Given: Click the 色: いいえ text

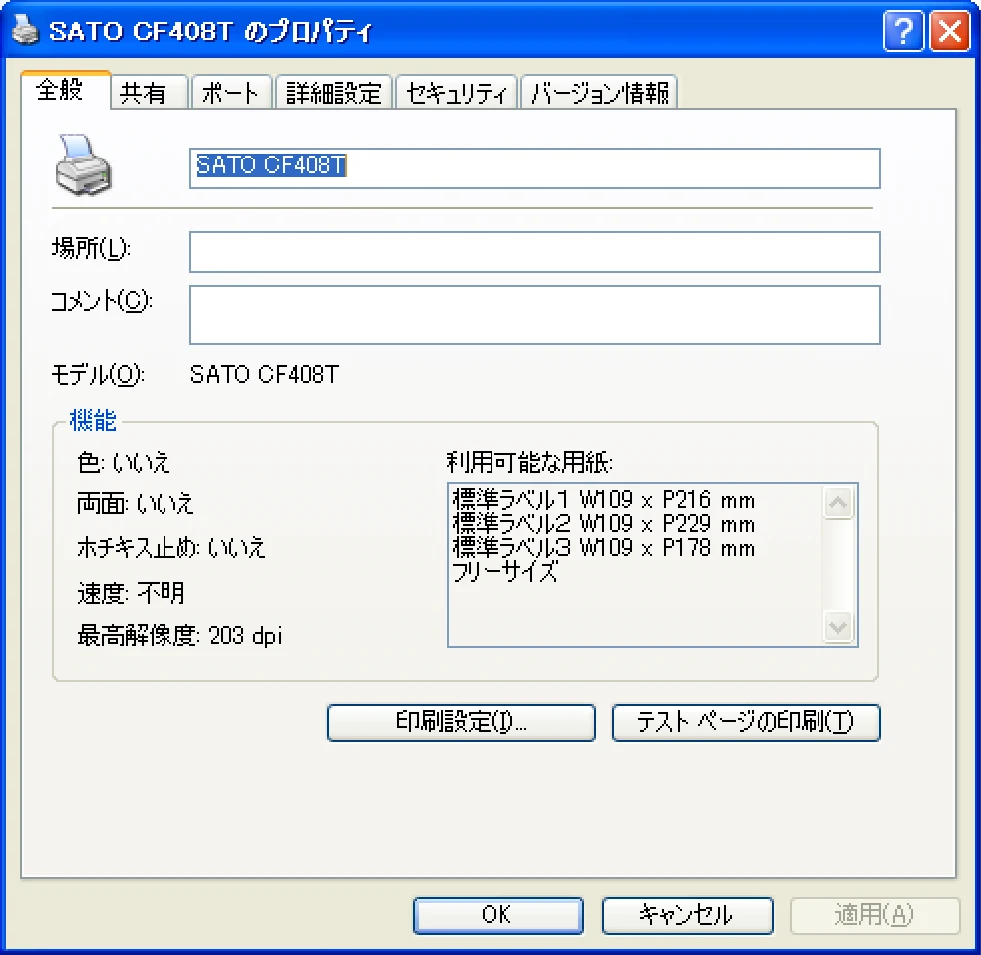Looking at the screenshot, I should pos(123,462).
